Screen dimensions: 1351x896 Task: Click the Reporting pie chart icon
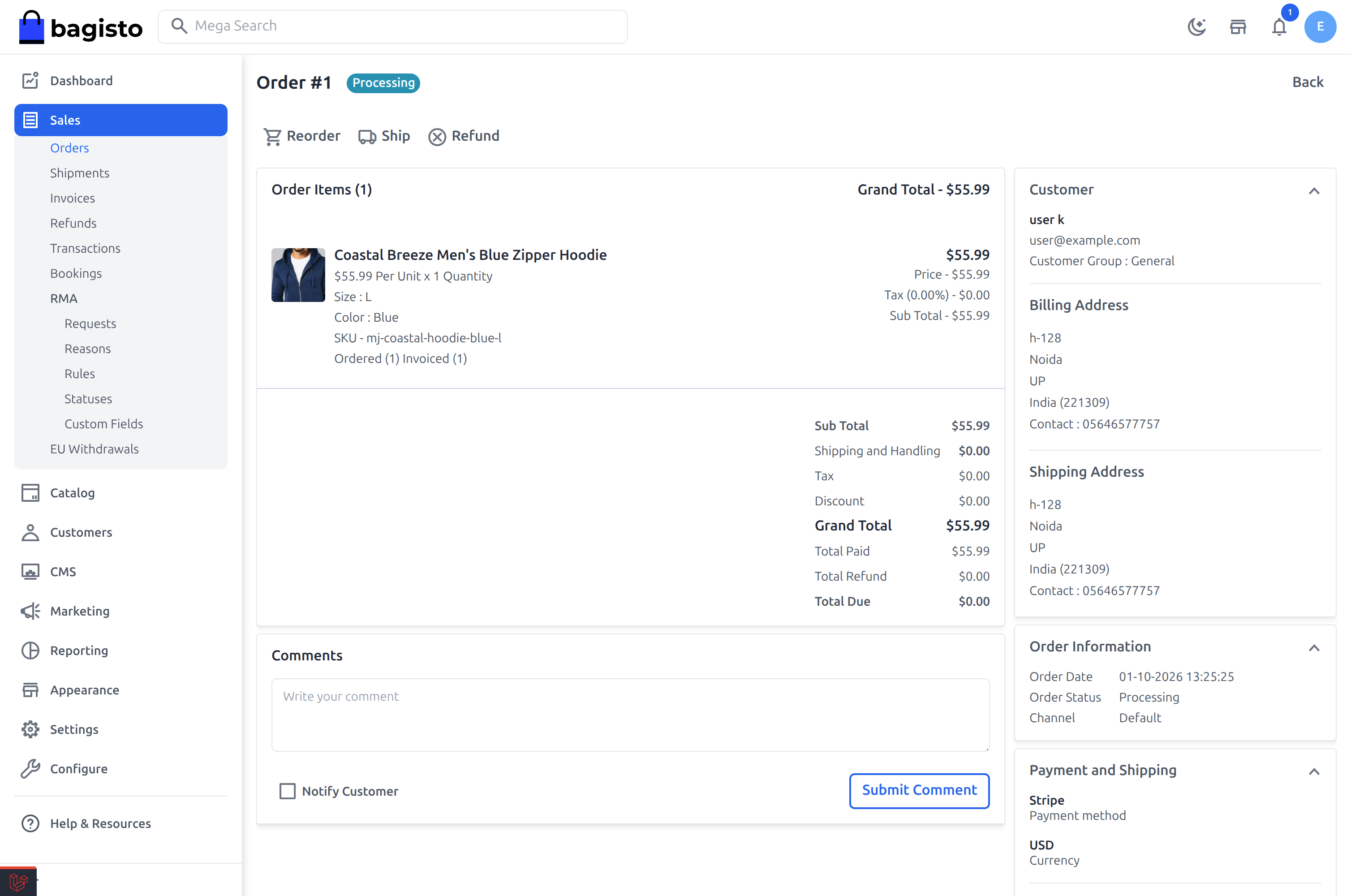(x=30, y=650)
